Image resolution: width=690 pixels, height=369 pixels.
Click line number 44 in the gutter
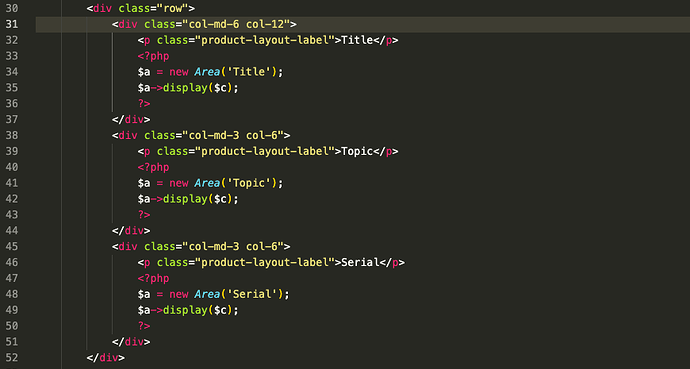(x=11, y=230)
